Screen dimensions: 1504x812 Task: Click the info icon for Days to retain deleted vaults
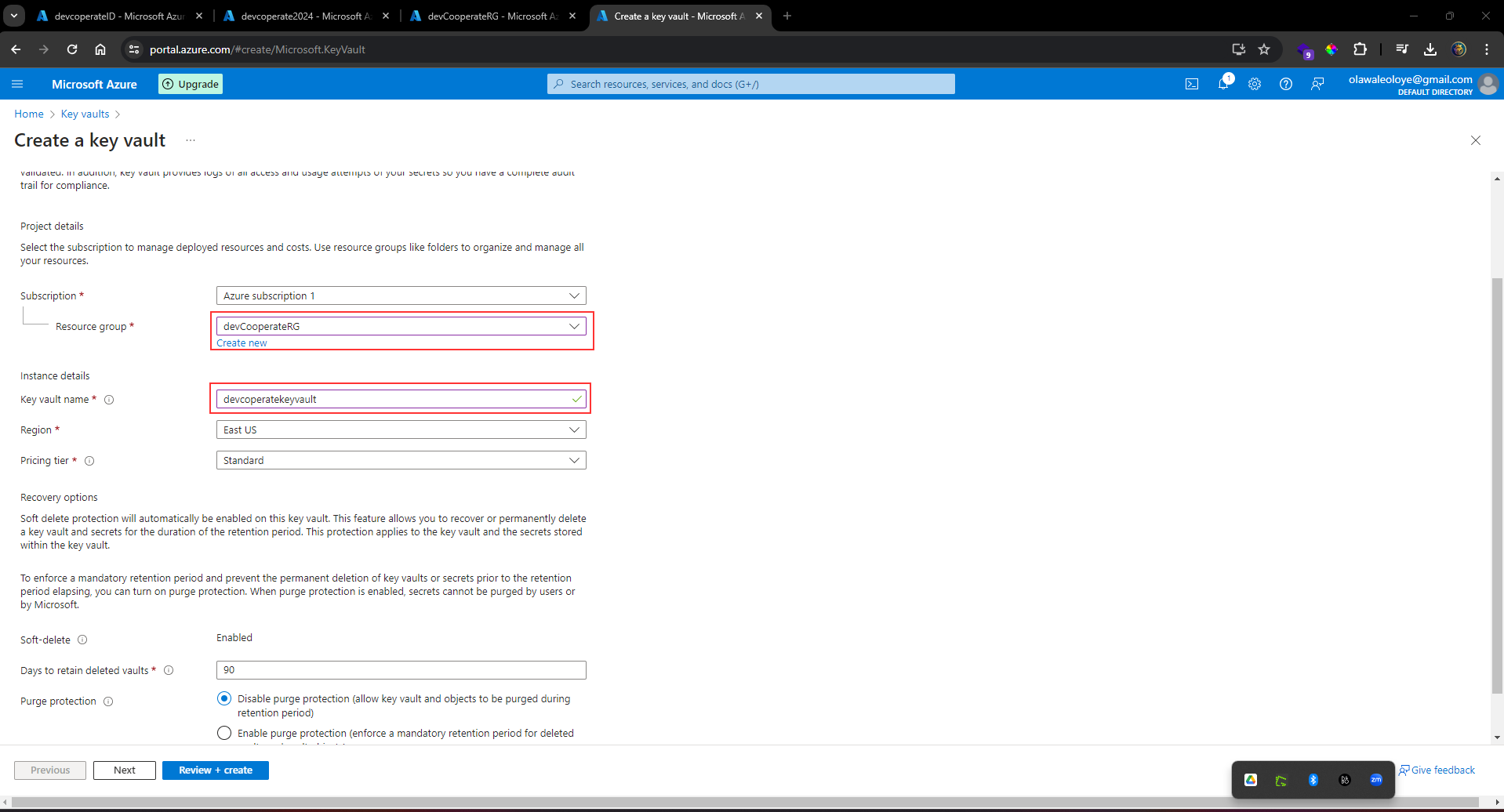click(x=169, y=670)
